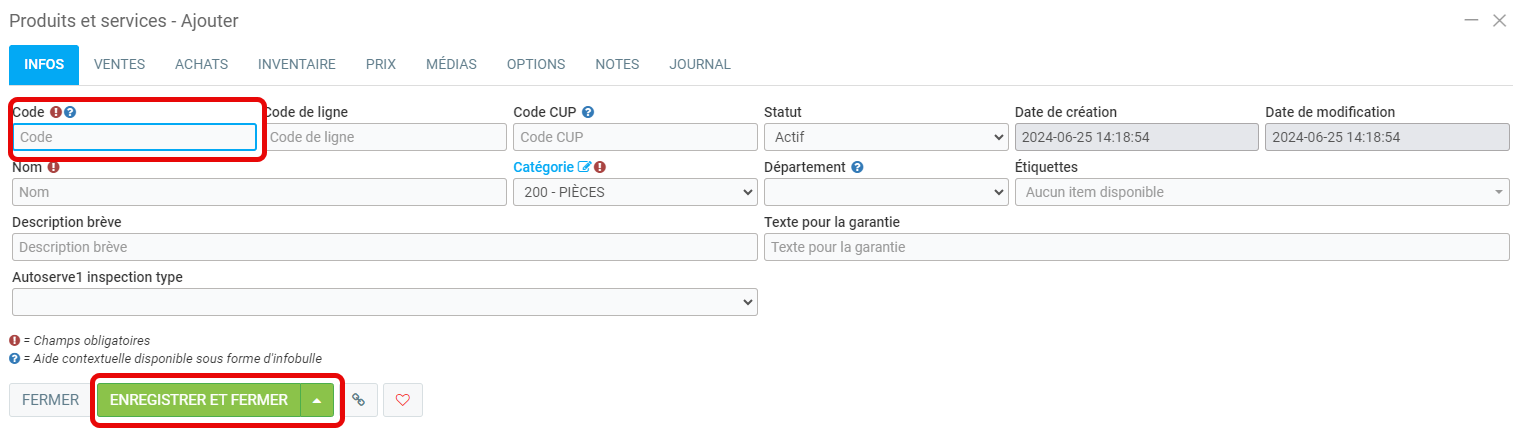
Task: Focus the Description brève text field
Action: pos(384,247)
